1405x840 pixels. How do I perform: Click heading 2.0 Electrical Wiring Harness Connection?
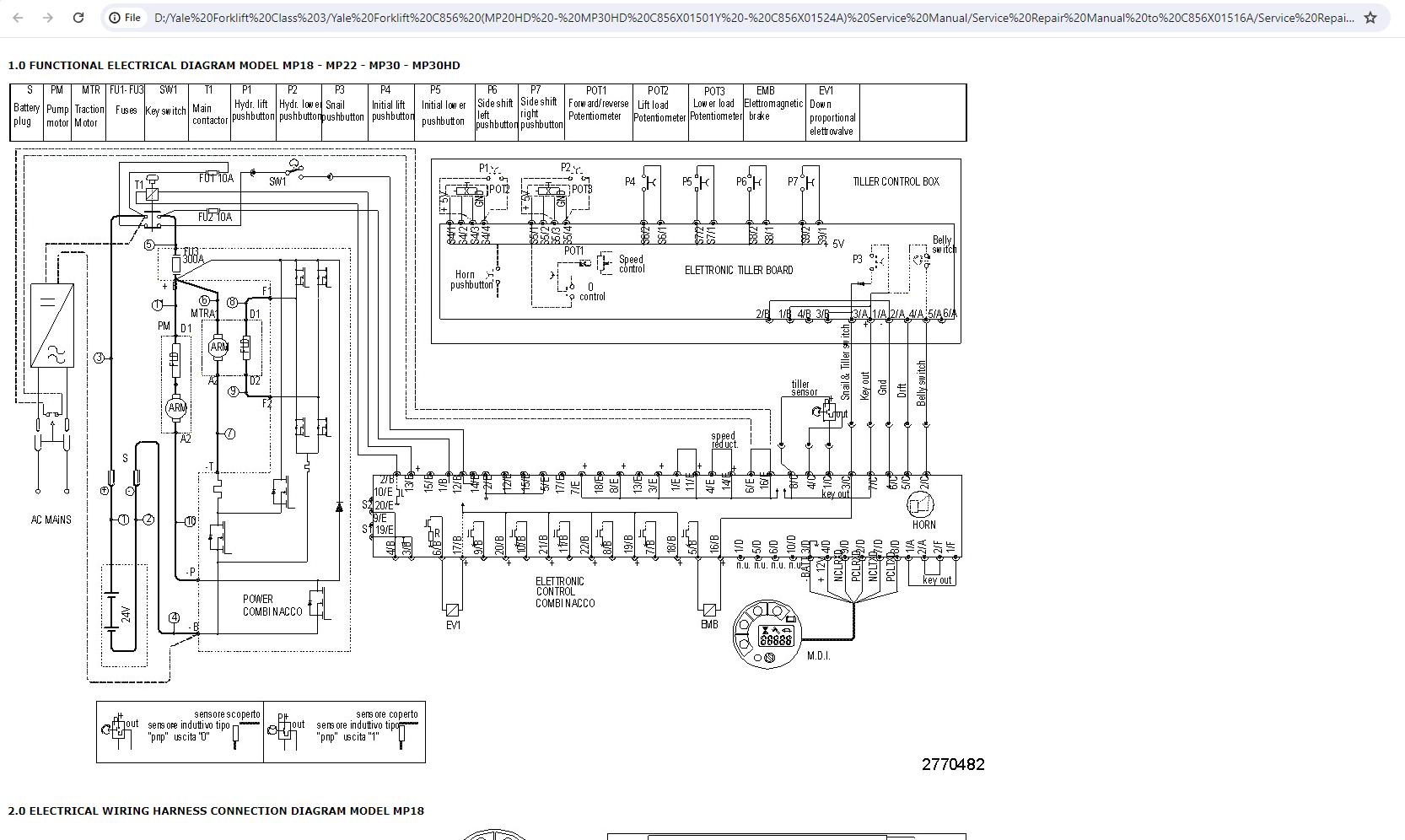[x=216, y=810]
